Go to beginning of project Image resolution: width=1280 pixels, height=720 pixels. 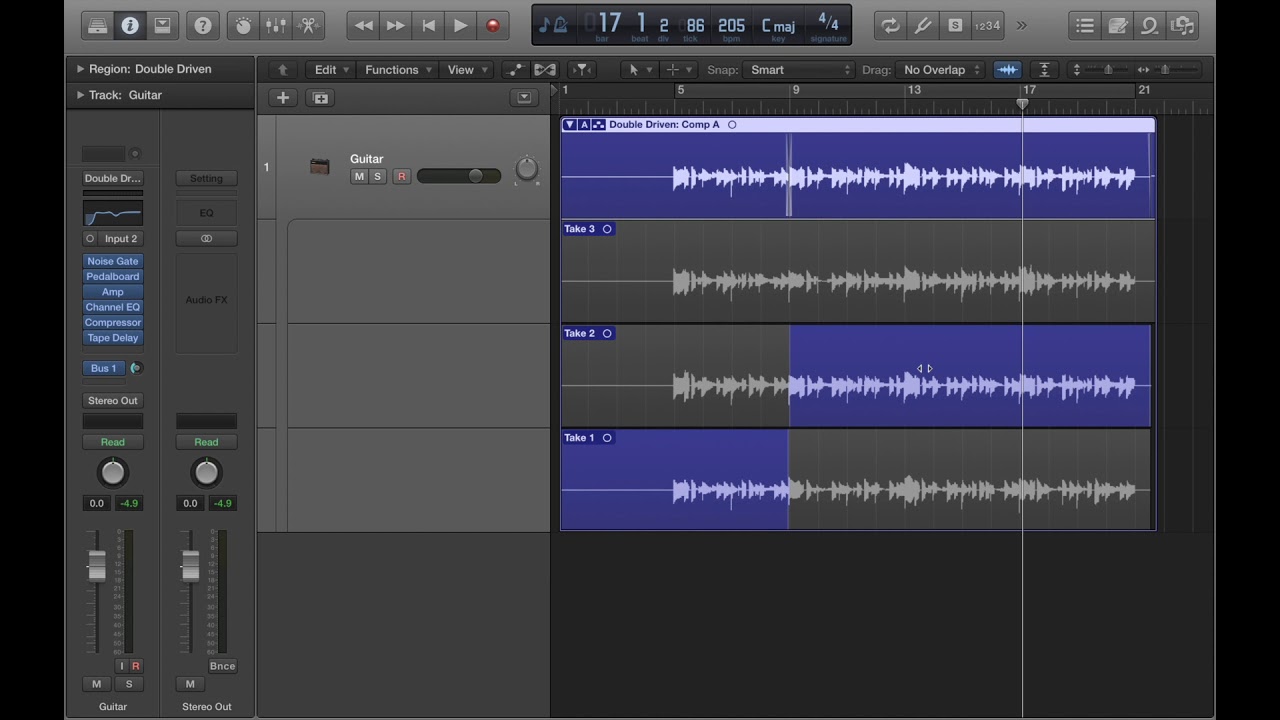point(428,26)
